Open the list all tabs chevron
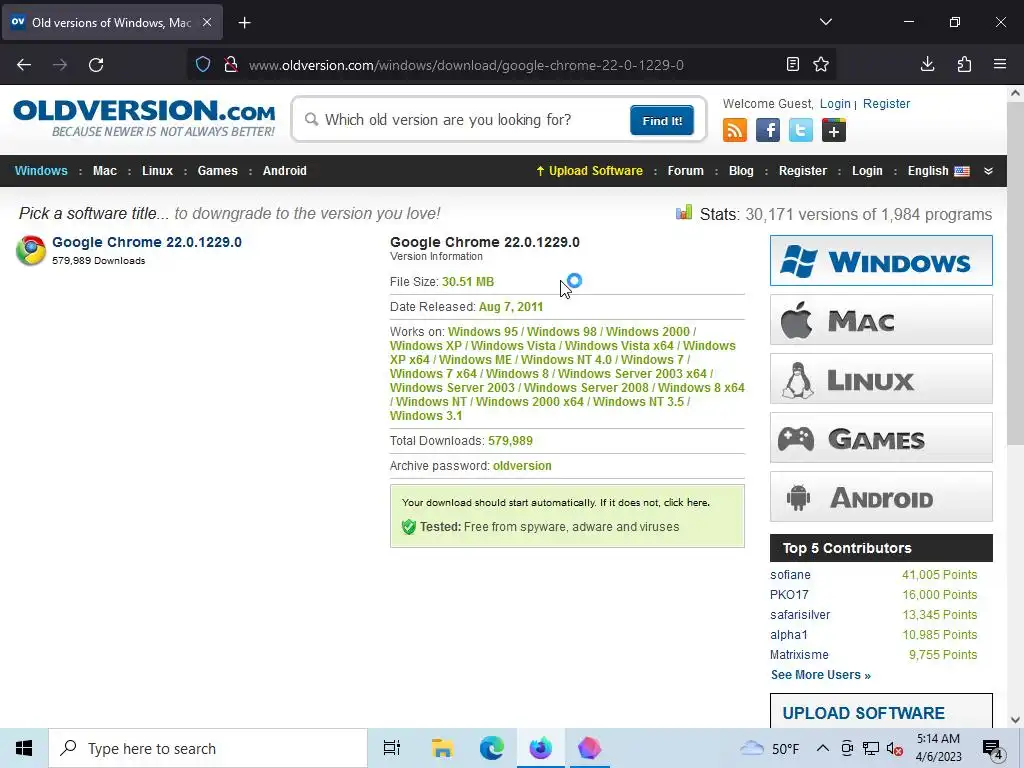The image size is (1024, 768). [x=825, y=22]
